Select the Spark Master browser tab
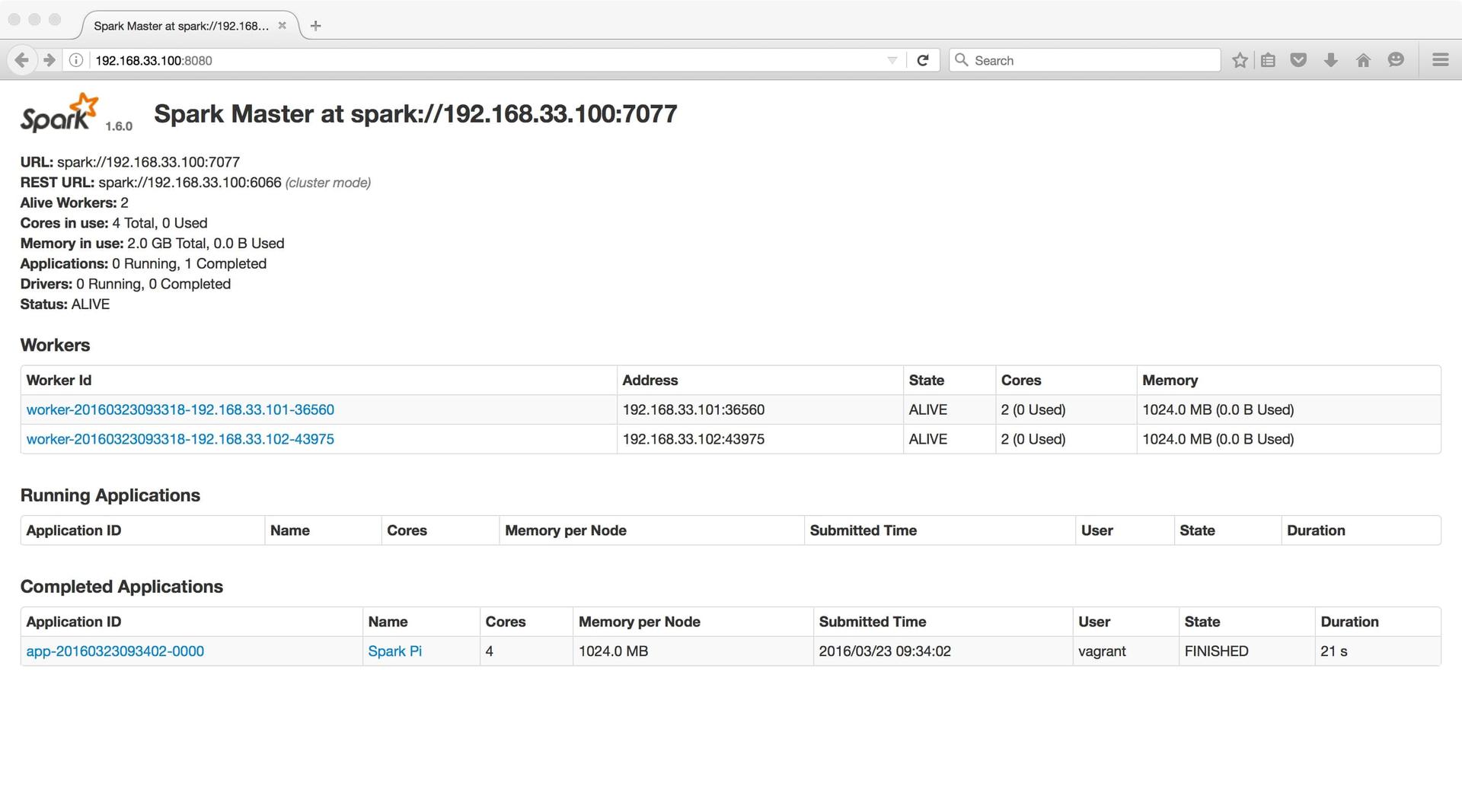This screenshot has width=1462, height=812. pyautogui.click(x=180, y=26)
